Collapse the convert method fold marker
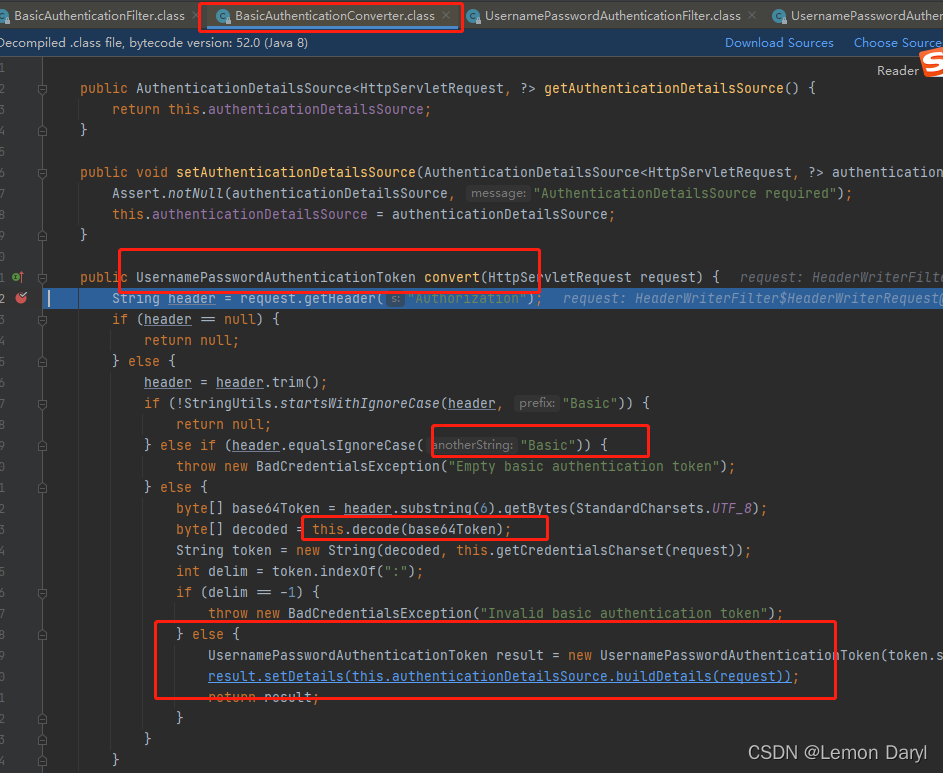Image resolution: width=943 pixels, height=773 pixels. coord(43,278)
